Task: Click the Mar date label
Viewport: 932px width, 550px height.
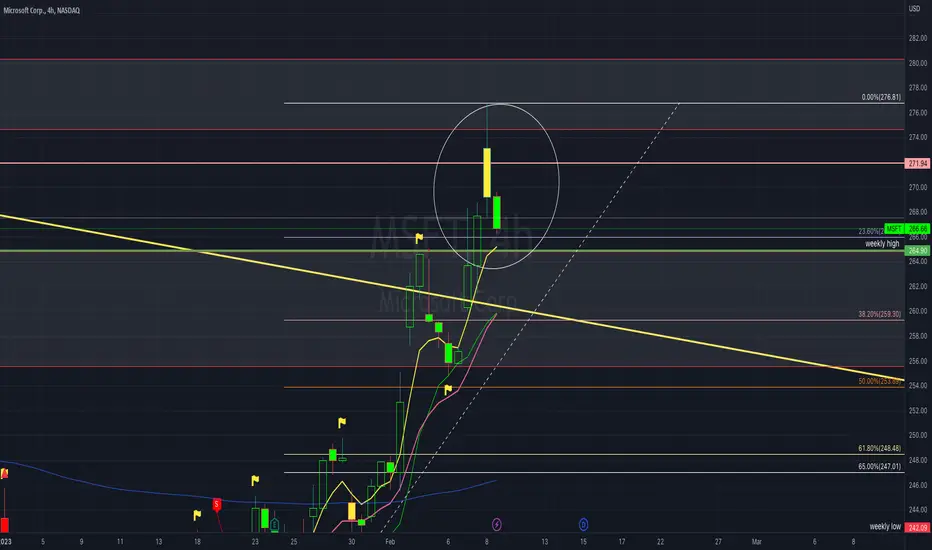Action: click(756, 542)
